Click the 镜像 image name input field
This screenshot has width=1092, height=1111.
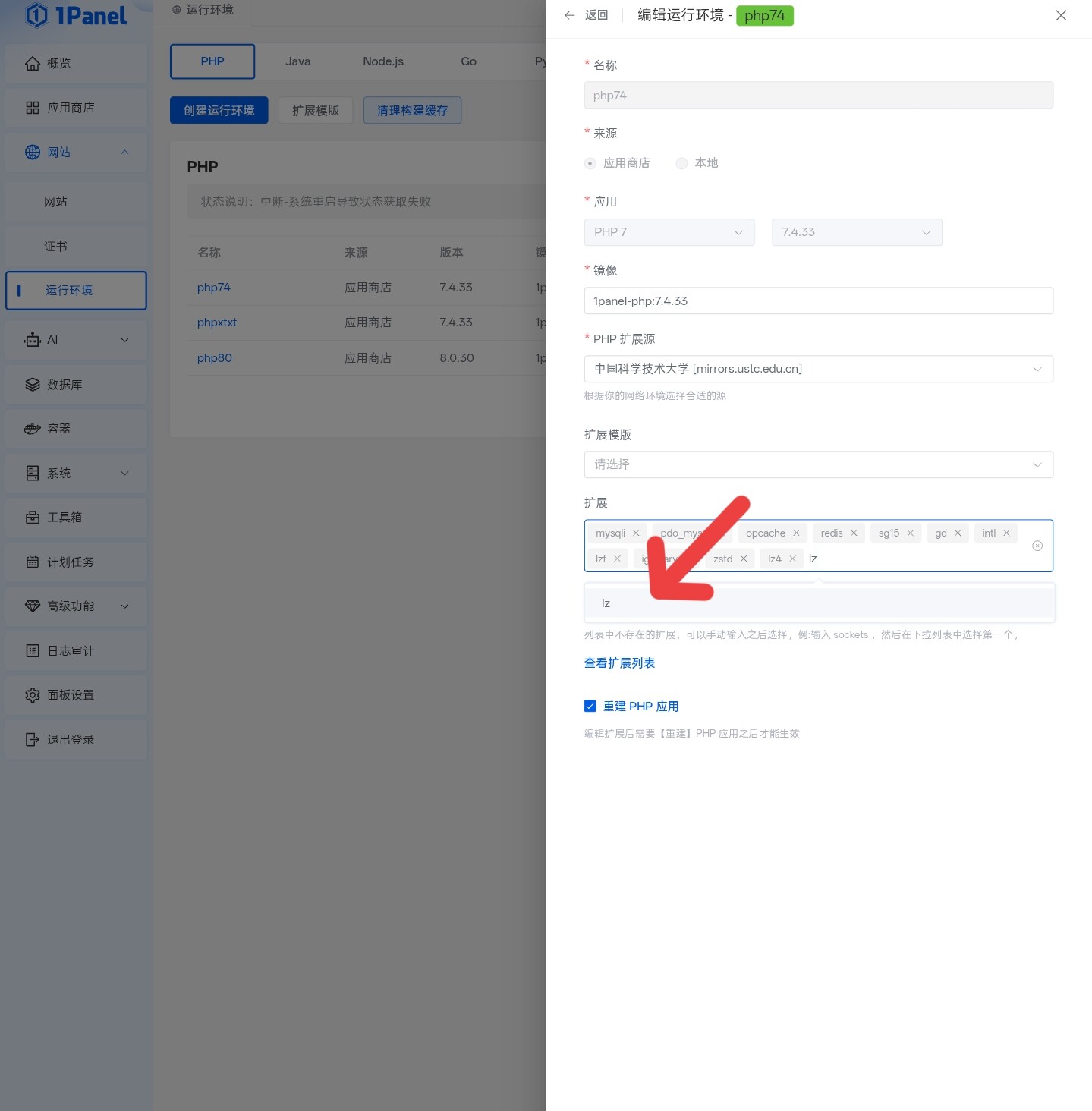click(818, 301)
